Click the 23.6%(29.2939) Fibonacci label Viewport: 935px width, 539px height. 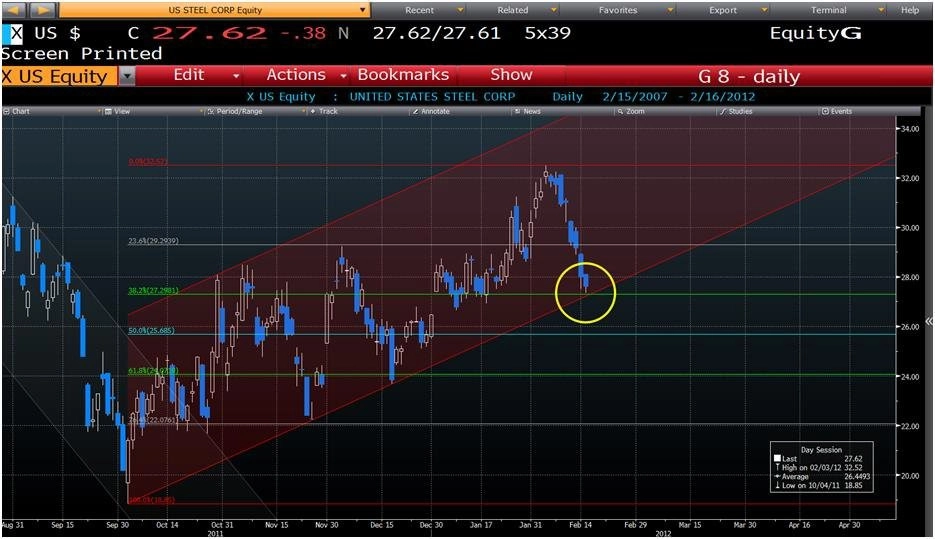click(x=153, y=241)
